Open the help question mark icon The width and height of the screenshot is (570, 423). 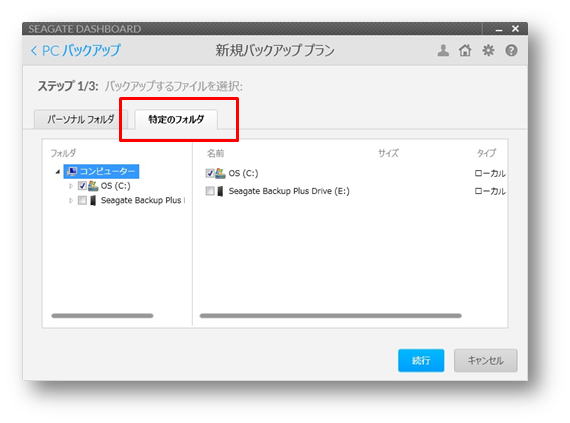(511, 50)
